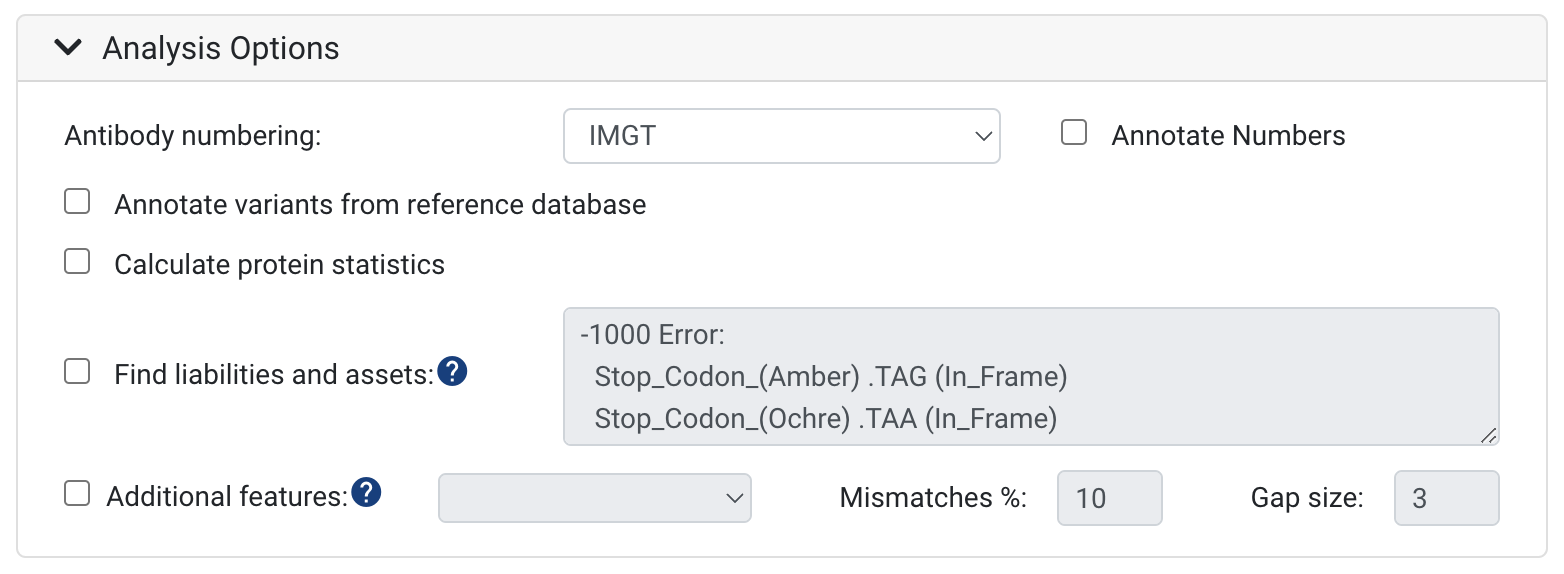This screenshot has height=574, width=1564.
Task: Click the Analysis Options panel title
Action: [221, 48]
